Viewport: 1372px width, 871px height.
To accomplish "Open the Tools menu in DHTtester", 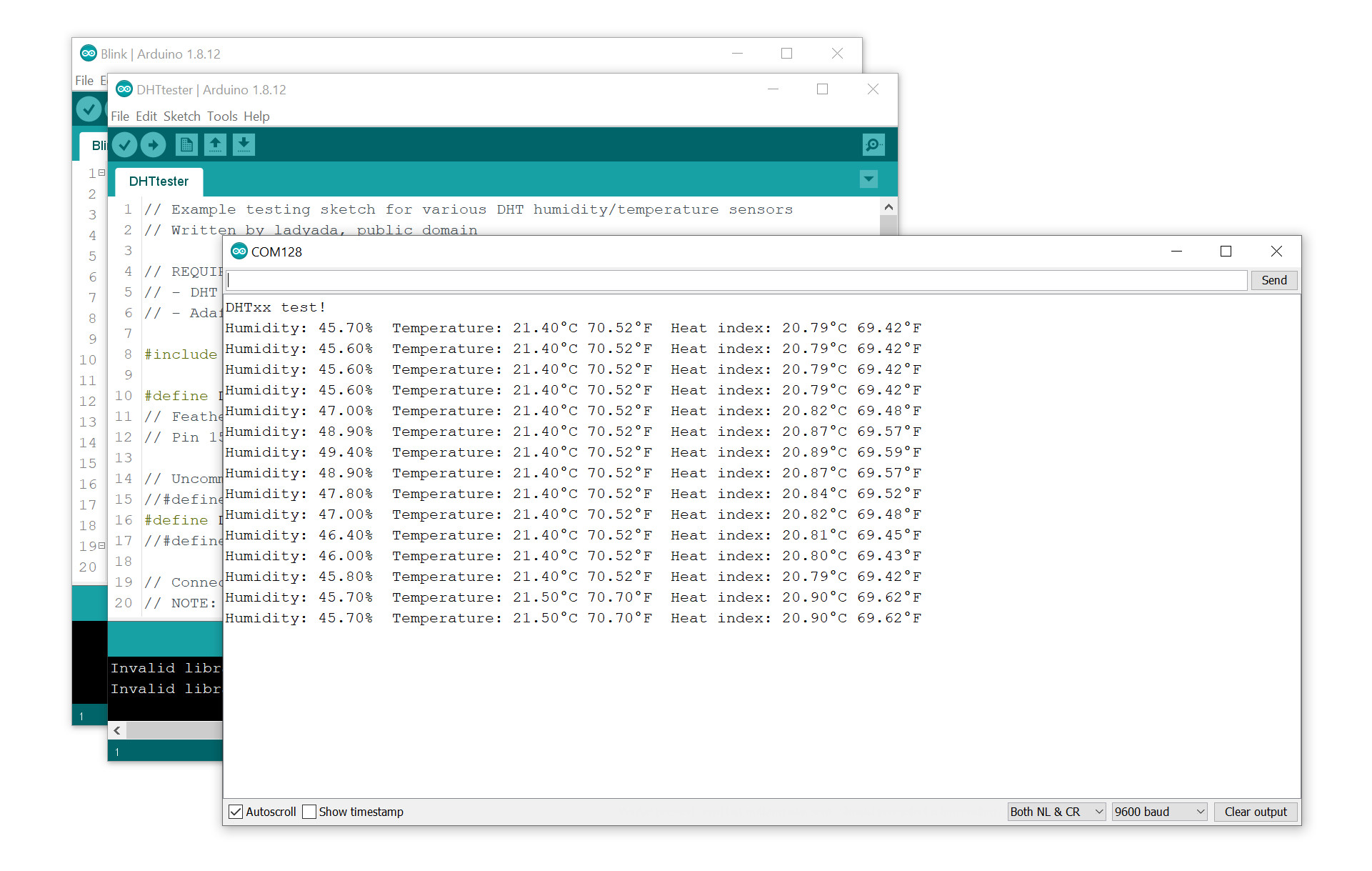I will (222, 116).
